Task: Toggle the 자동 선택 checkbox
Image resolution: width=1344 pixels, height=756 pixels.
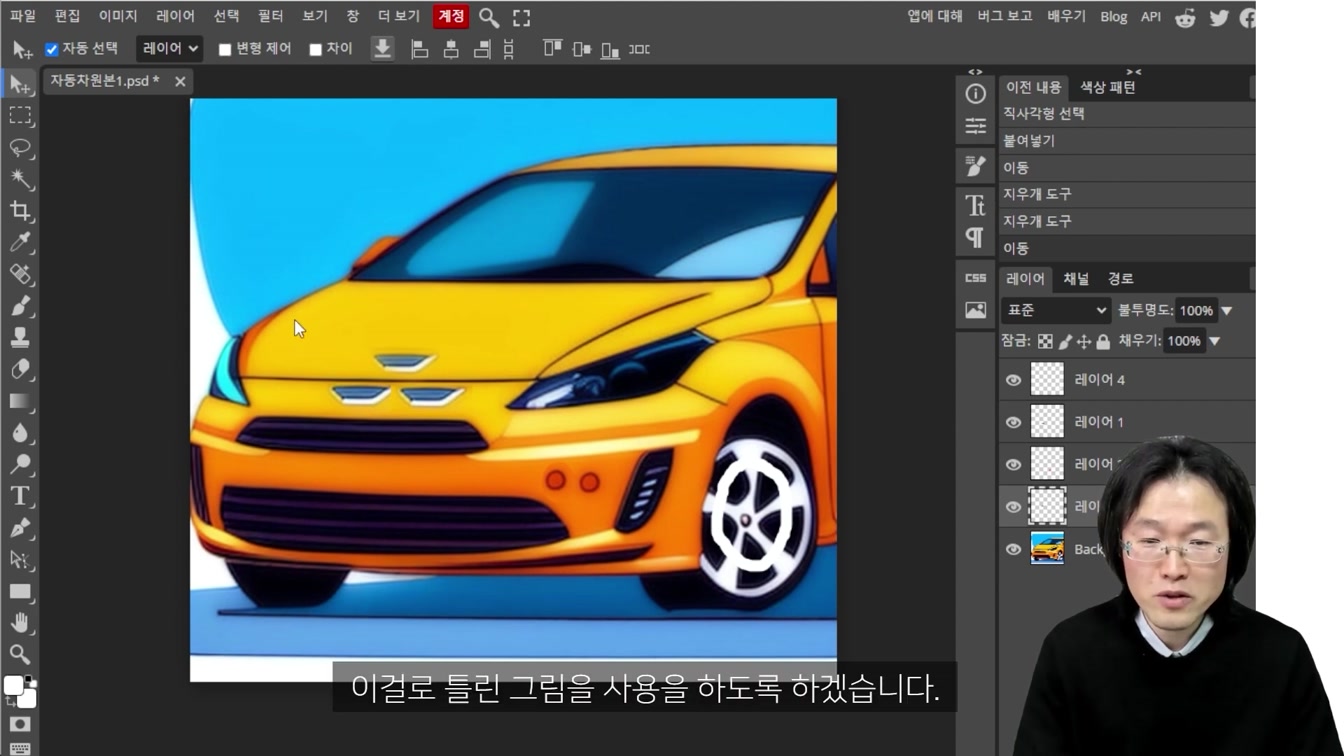Action: point(52,49)
